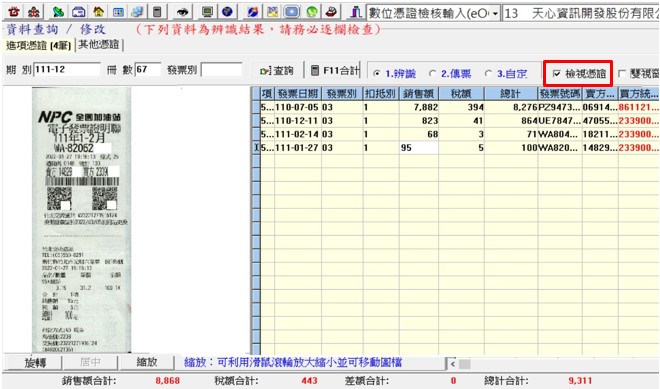Click the blue mailbox toolbar icon

click(x=78, y=12)
